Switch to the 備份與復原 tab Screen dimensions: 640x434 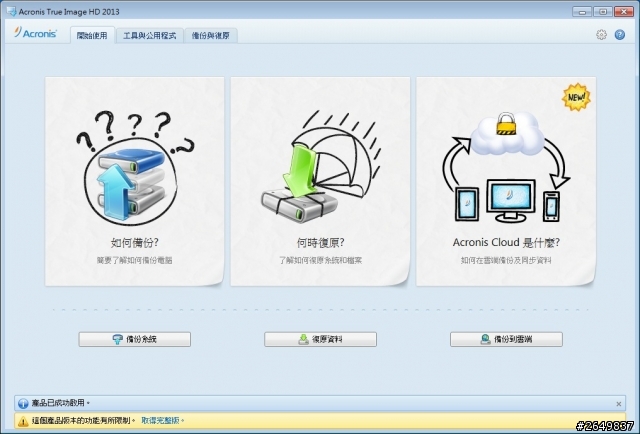(x=211, y=36)
